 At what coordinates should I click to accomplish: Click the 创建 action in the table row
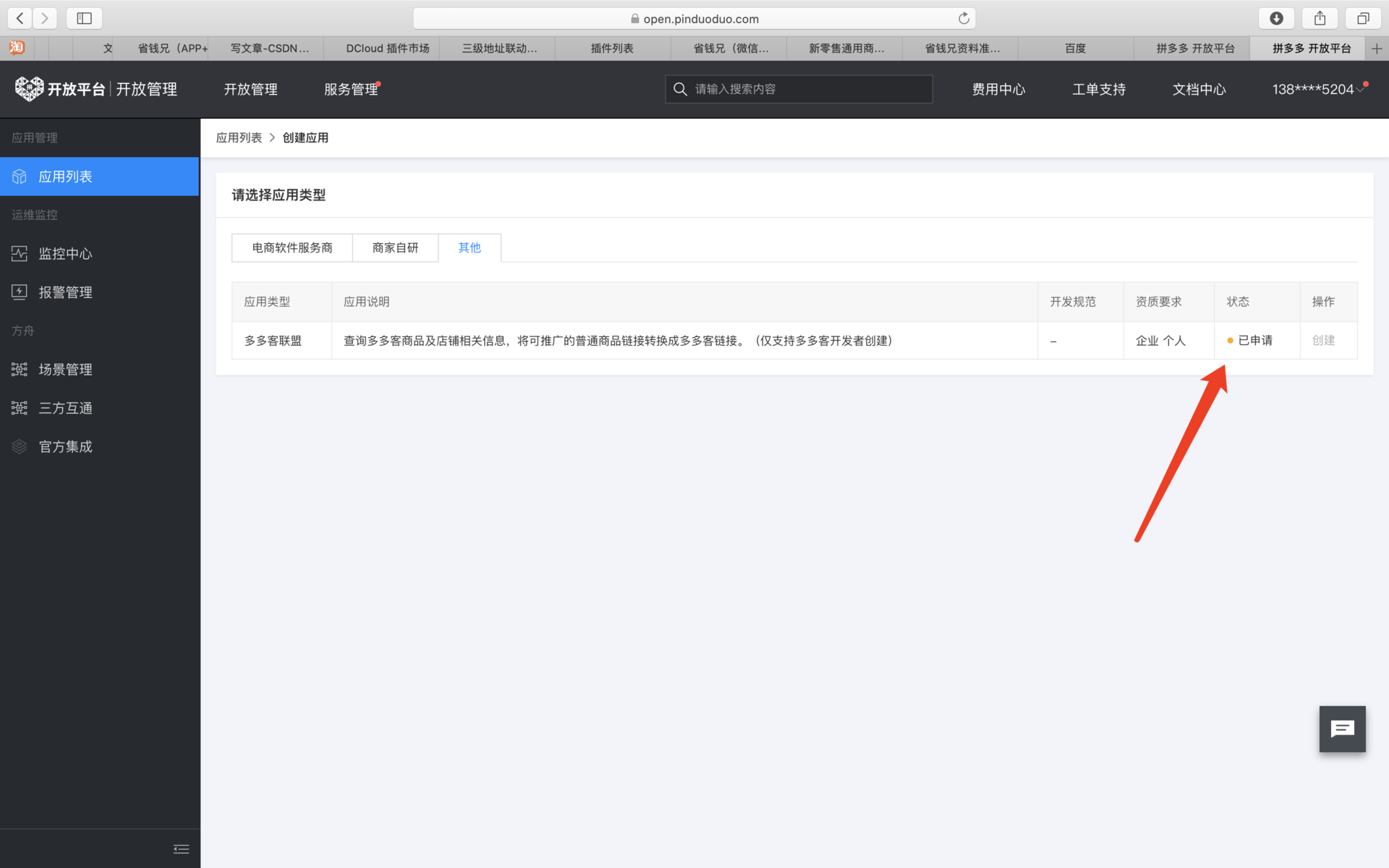(1323, 340)
